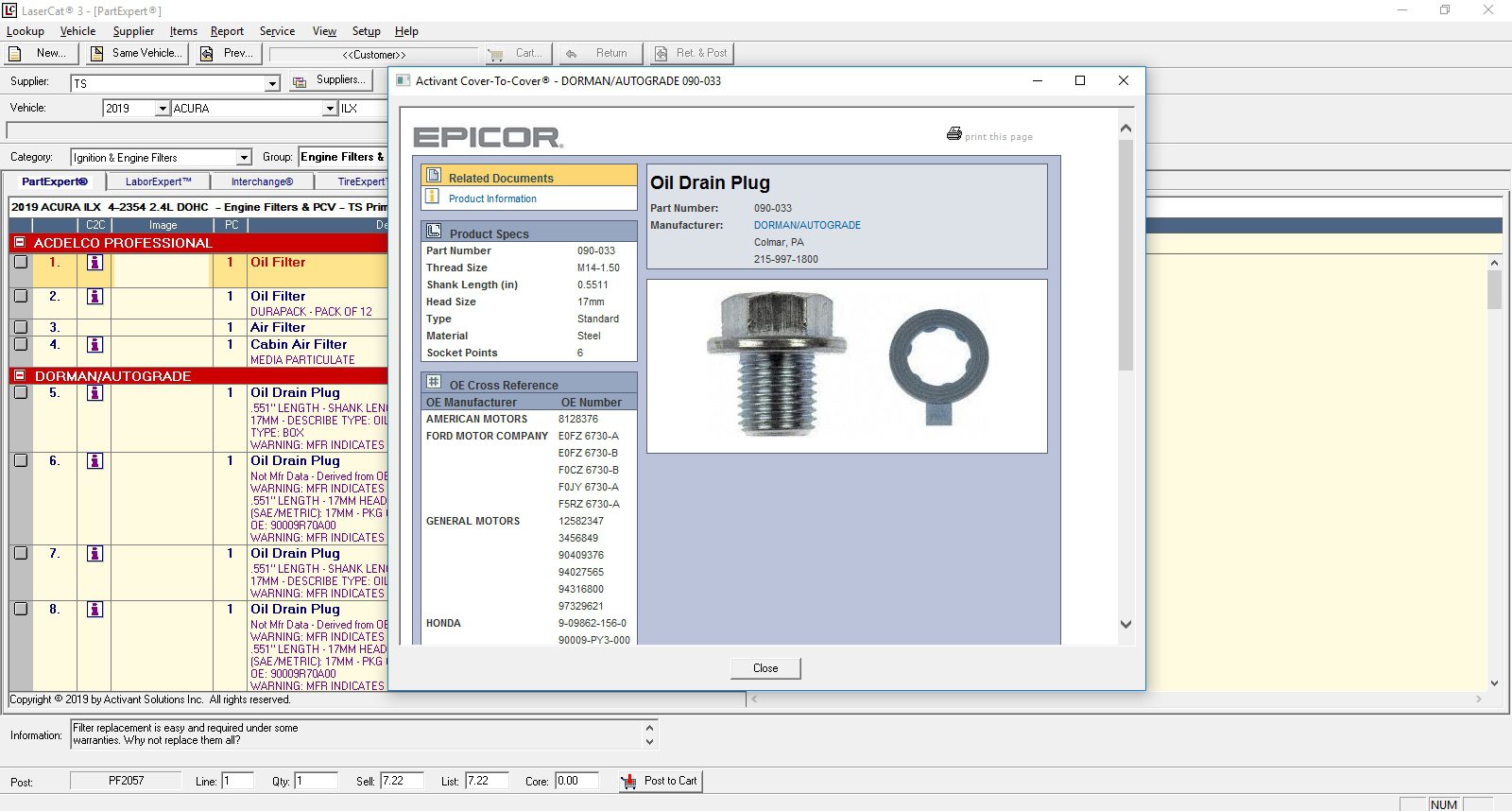1512x811 pixels.
Task: Click the Suppliers list icon
Action: coord(300,82)
